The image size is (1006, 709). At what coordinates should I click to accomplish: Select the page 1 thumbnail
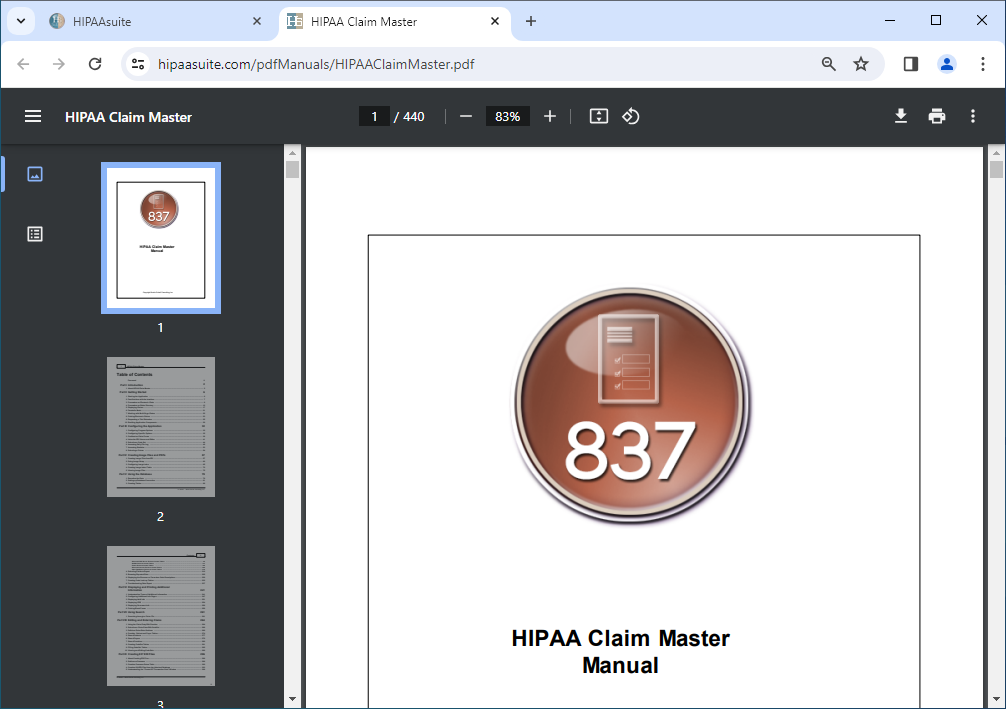(161, 238)
